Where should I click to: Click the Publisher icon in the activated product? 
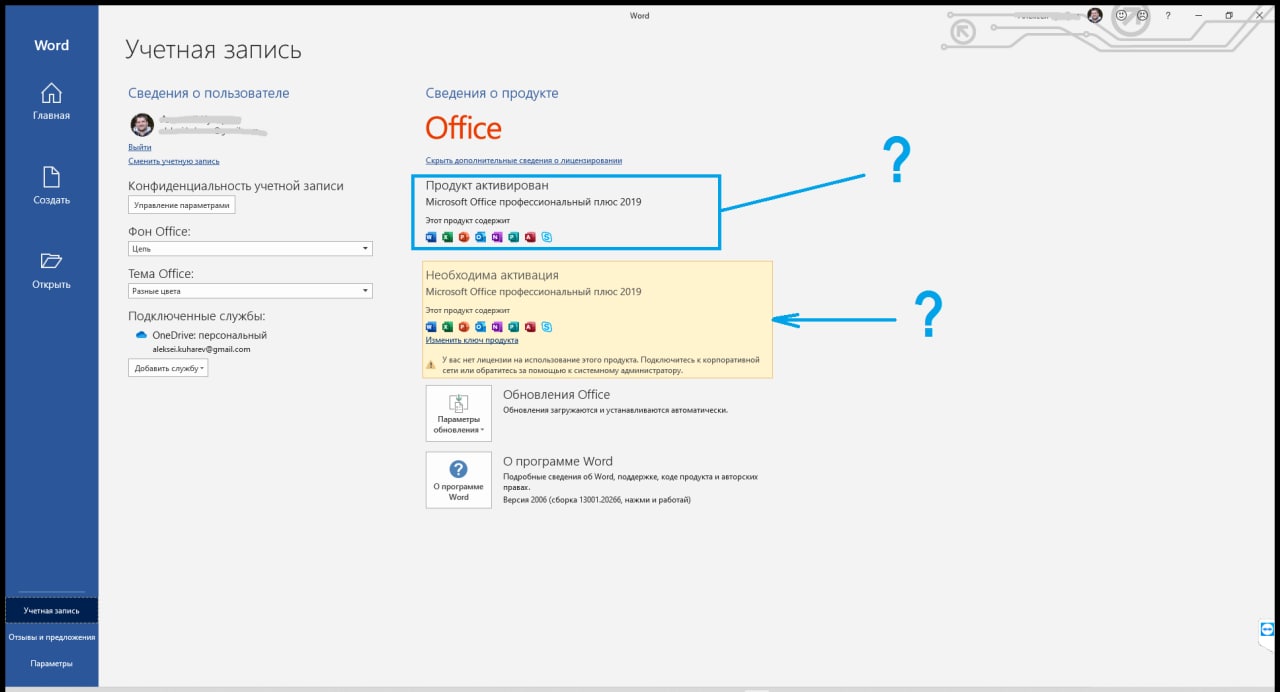(513, 237)
